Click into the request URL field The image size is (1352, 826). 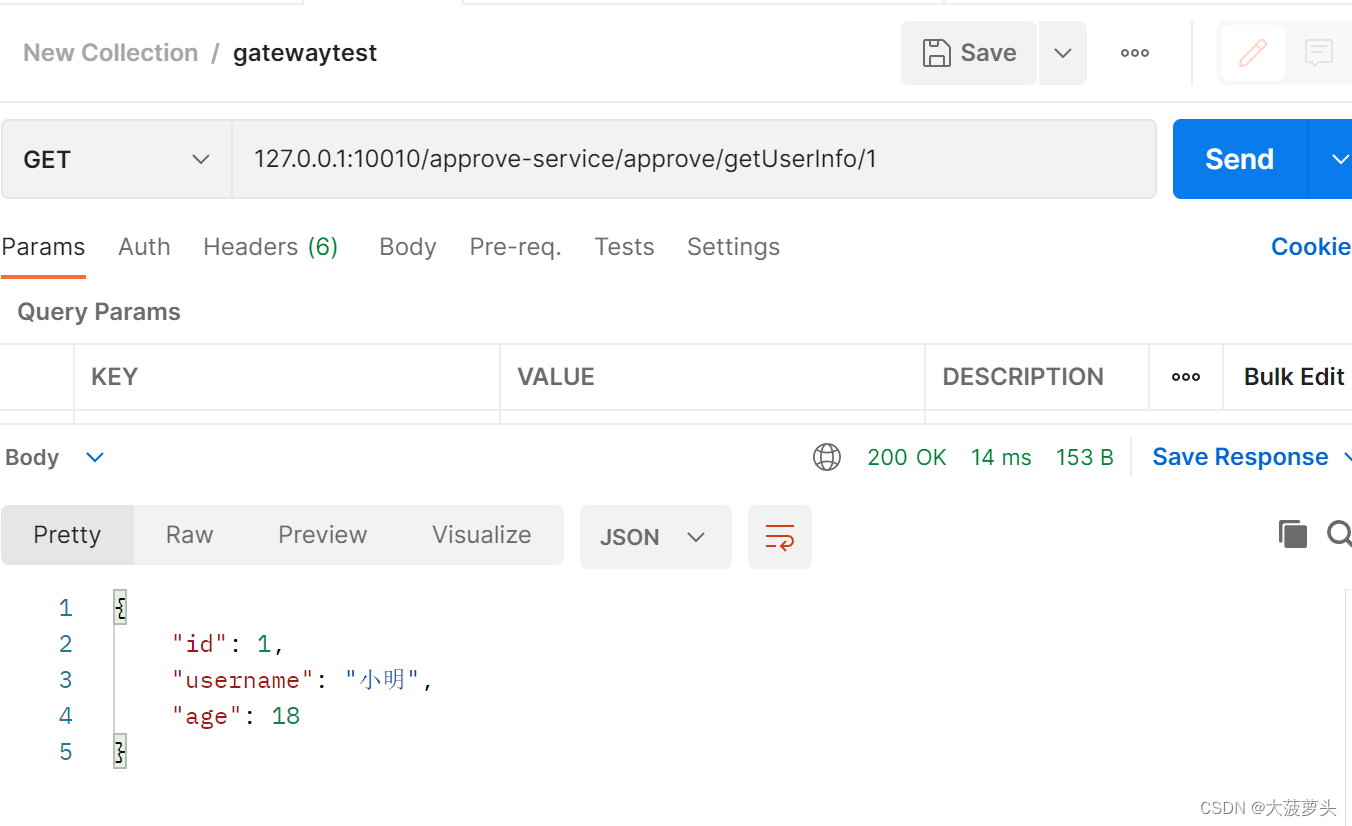click(x=694, y=159)
